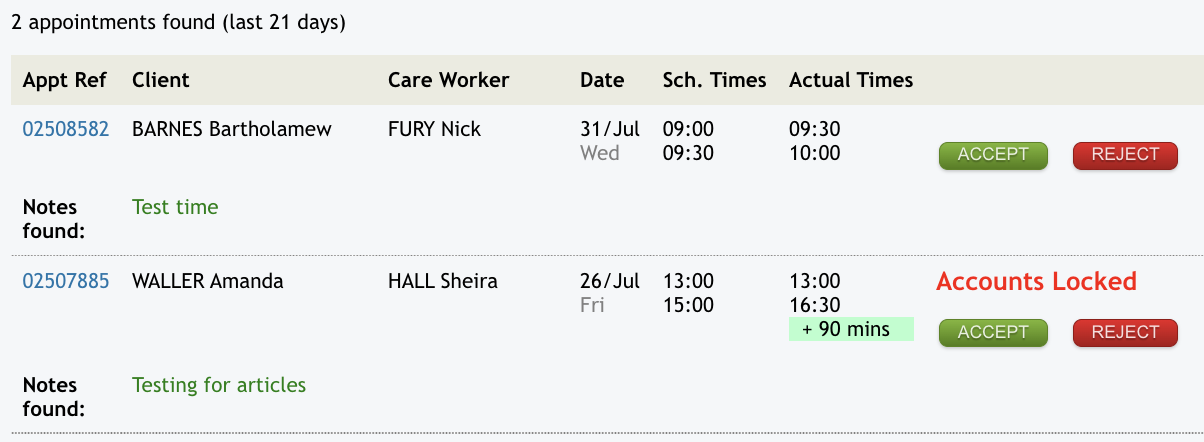Screen dimensions: 1204x442
Task: Click the red Accounts Locked label
Action: point(1036,282)
